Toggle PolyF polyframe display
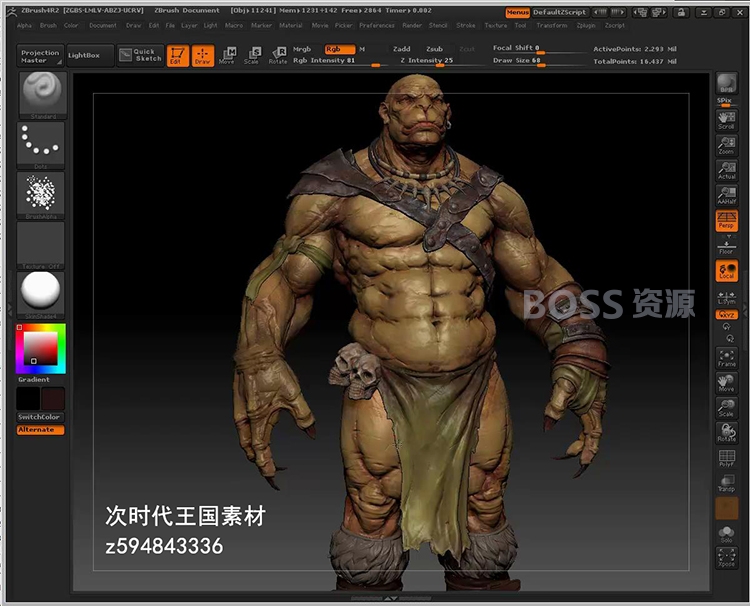 (727, 458)
